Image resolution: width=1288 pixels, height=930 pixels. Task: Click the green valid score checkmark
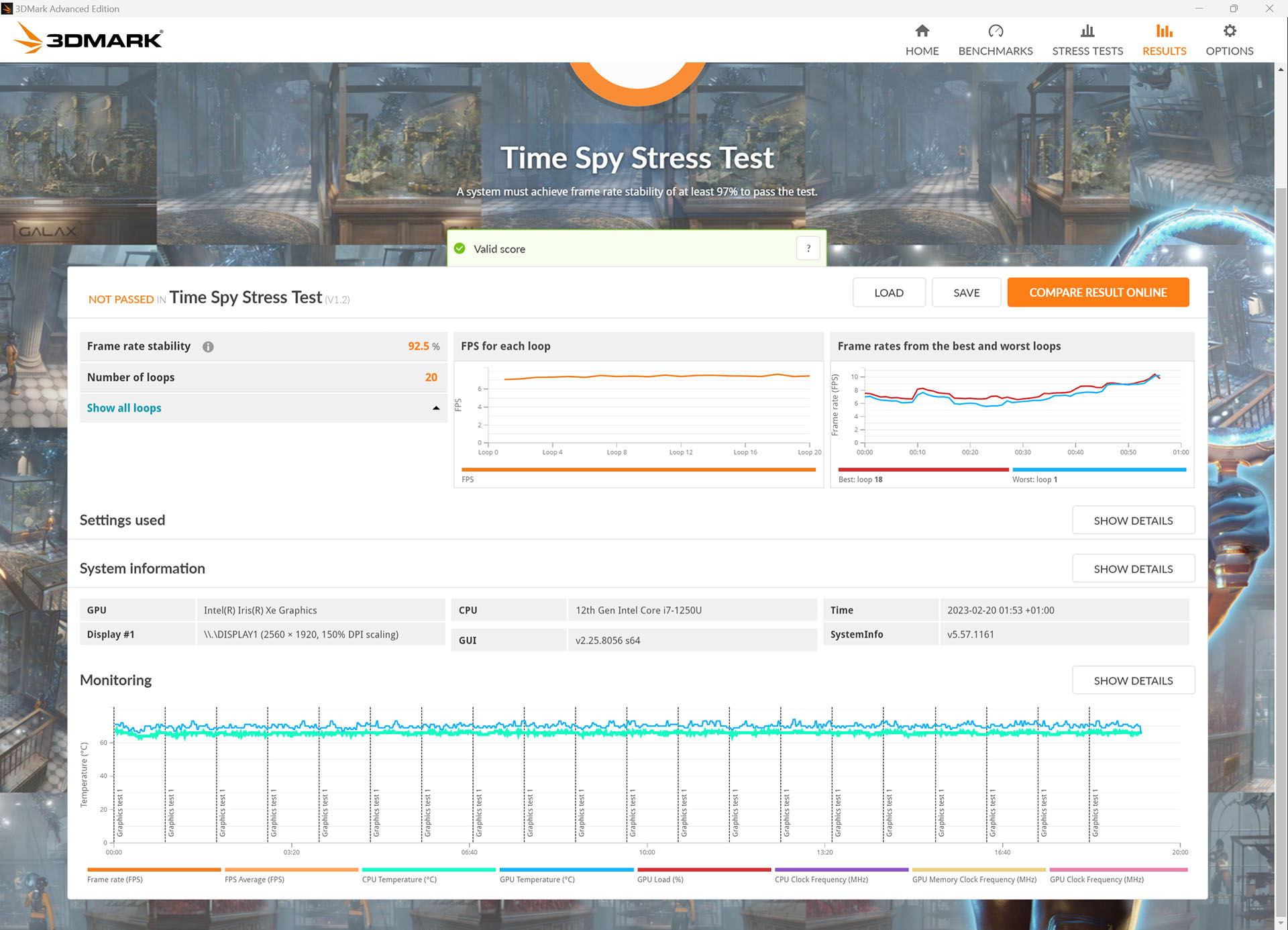pos(460,248)
